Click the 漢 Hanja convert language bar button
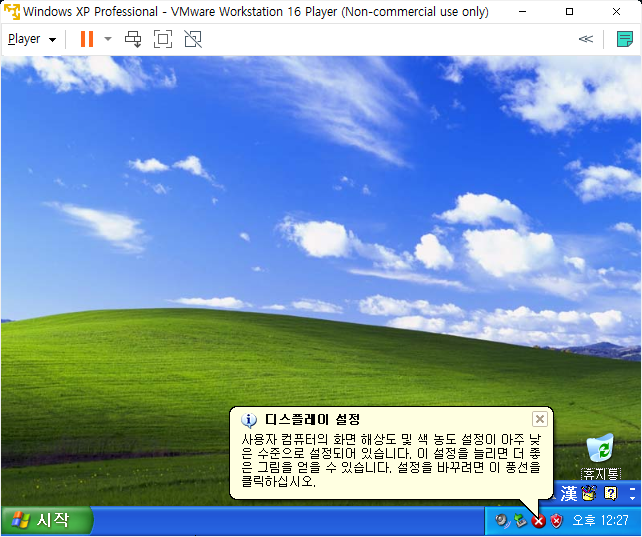This screenshot has width=642, height=537. [569, 494]
